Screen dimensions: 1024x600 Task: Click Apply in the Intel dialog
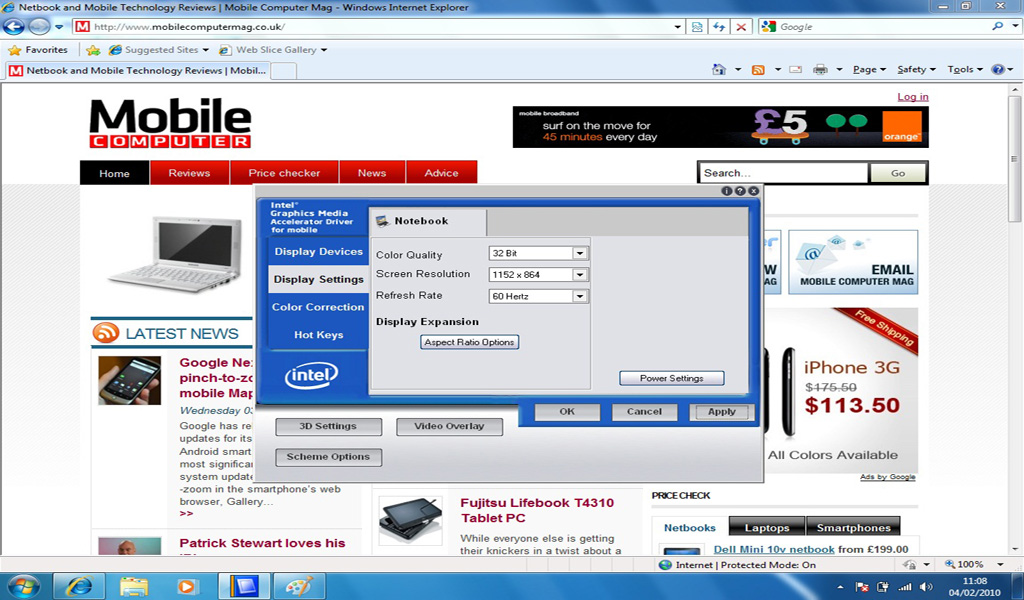722,412
